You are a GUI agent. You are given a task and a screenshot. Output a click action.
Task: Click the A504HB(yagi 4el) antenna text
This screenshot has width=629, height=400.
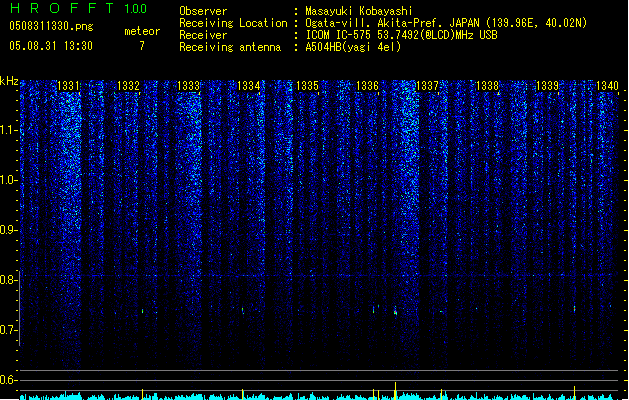(353, 47)
